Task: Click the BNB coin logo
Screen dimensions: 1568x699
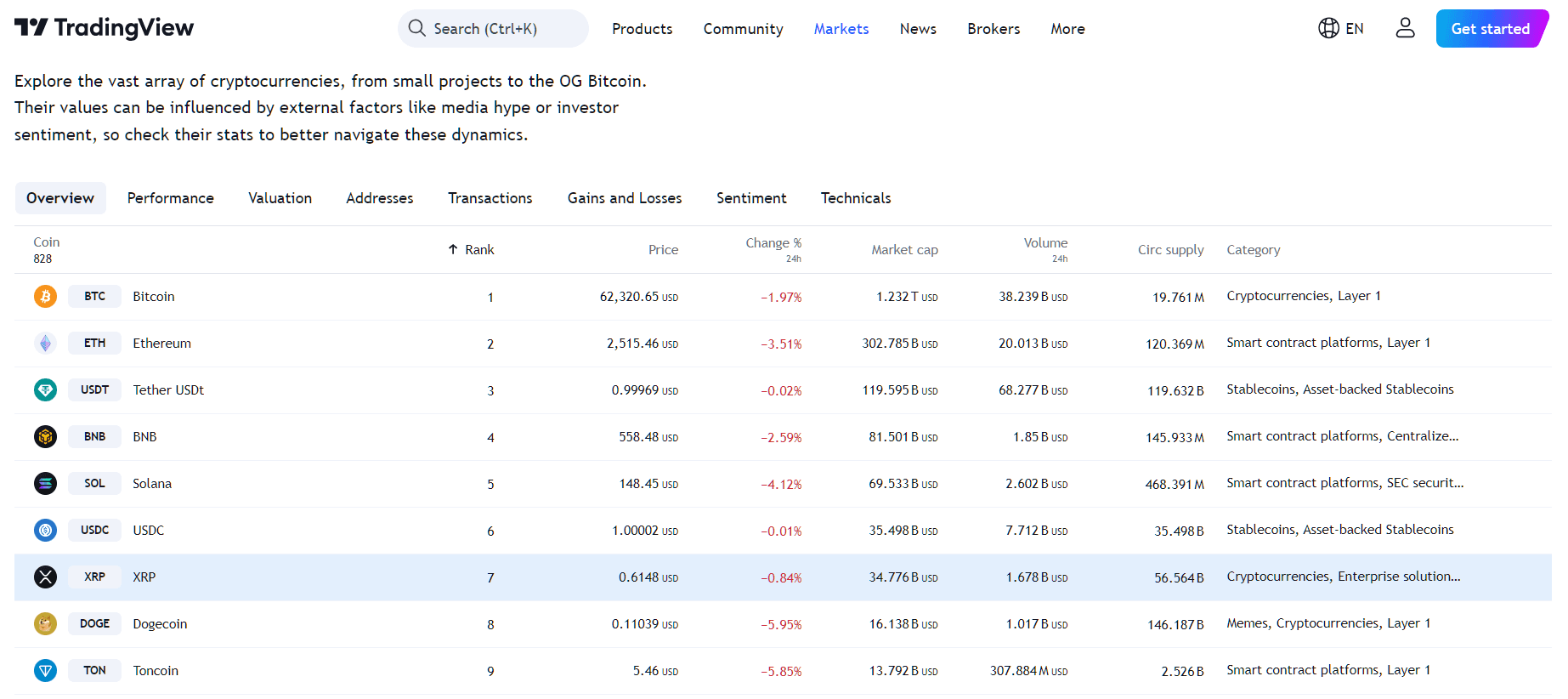Action: (x=45, y=436)
